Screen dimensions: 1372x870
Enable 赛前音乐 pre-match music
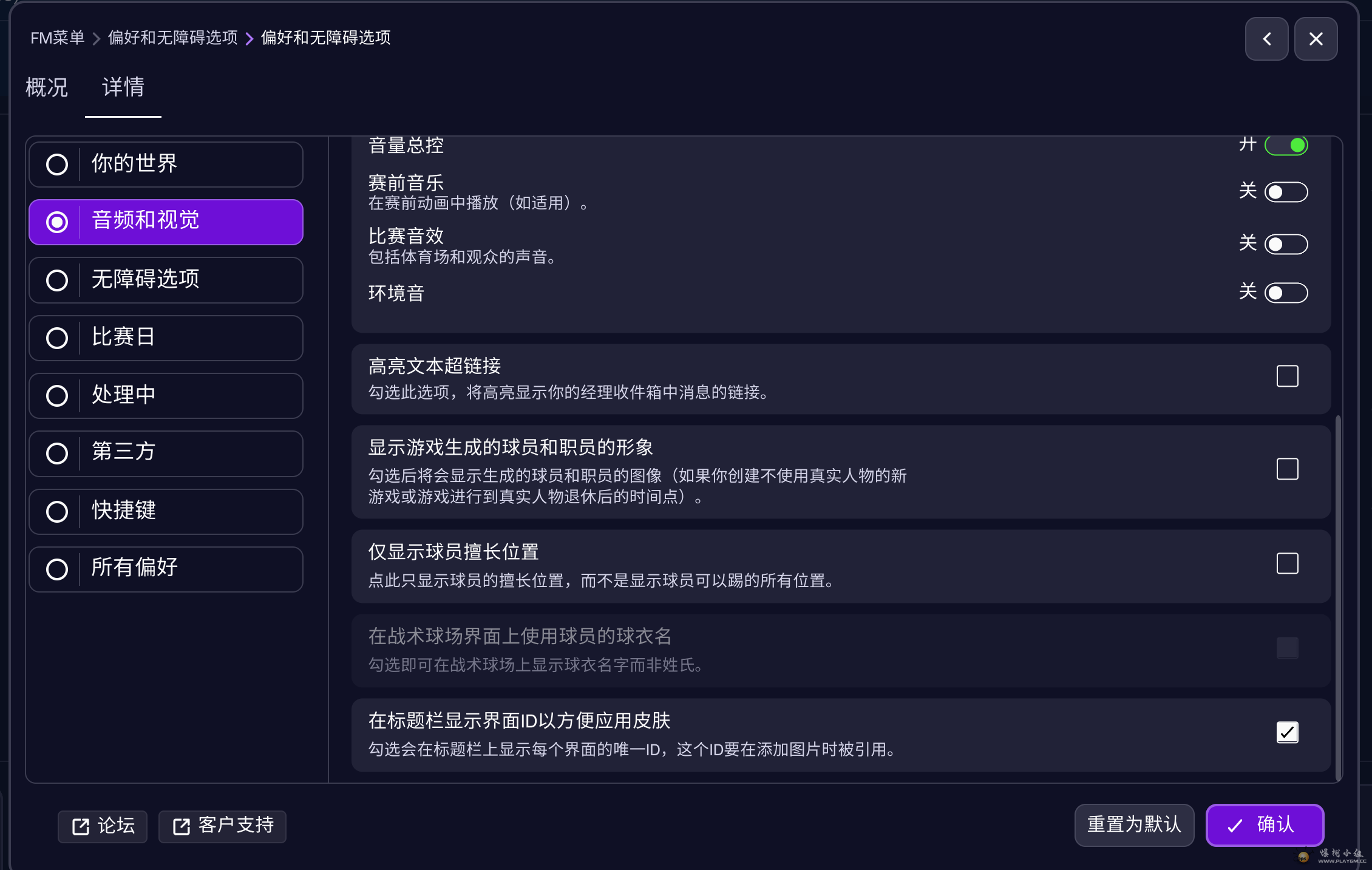tap(1287, 192)
